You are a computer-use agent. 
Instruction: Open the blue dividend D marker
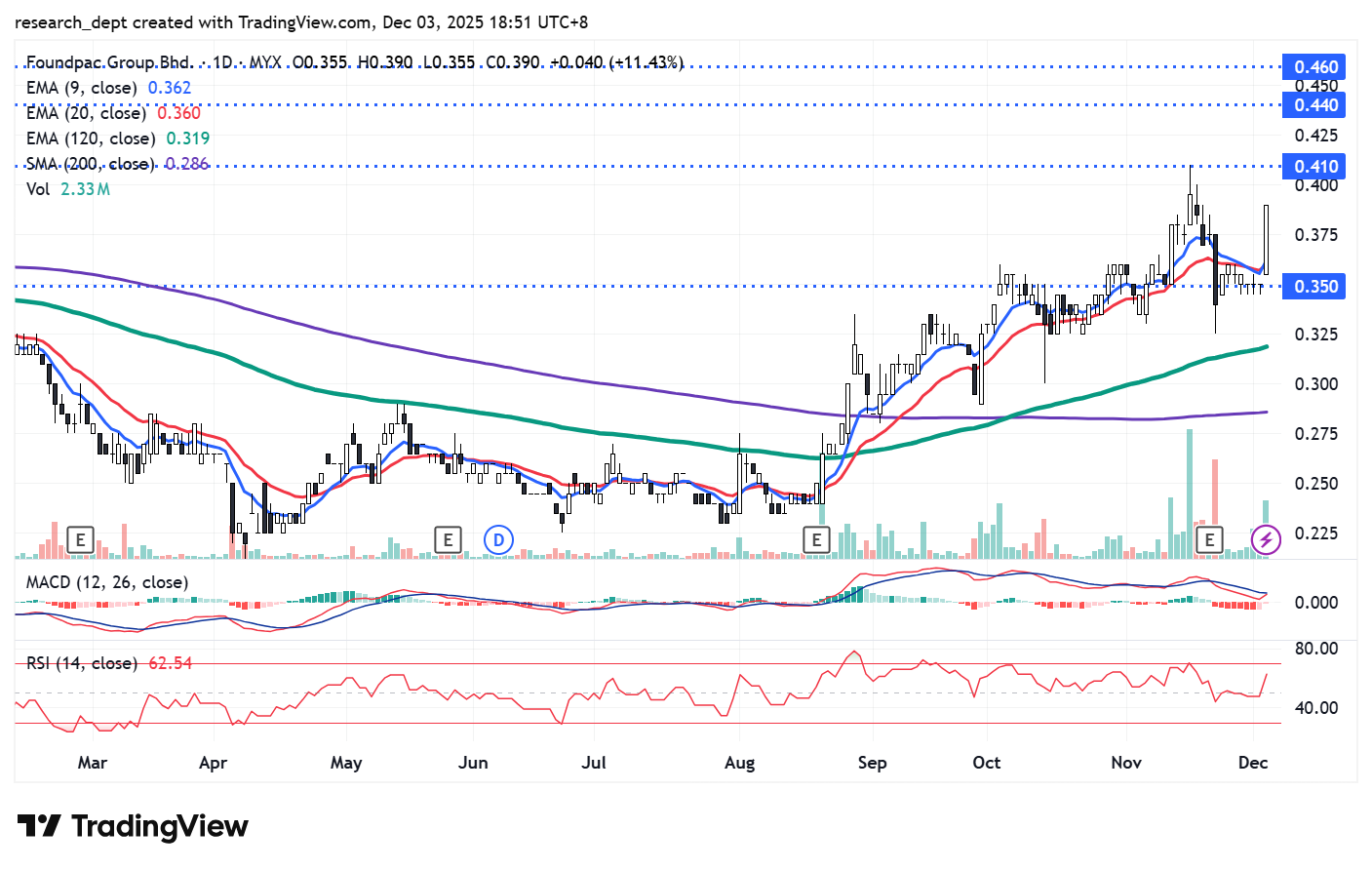coord(498,539)
